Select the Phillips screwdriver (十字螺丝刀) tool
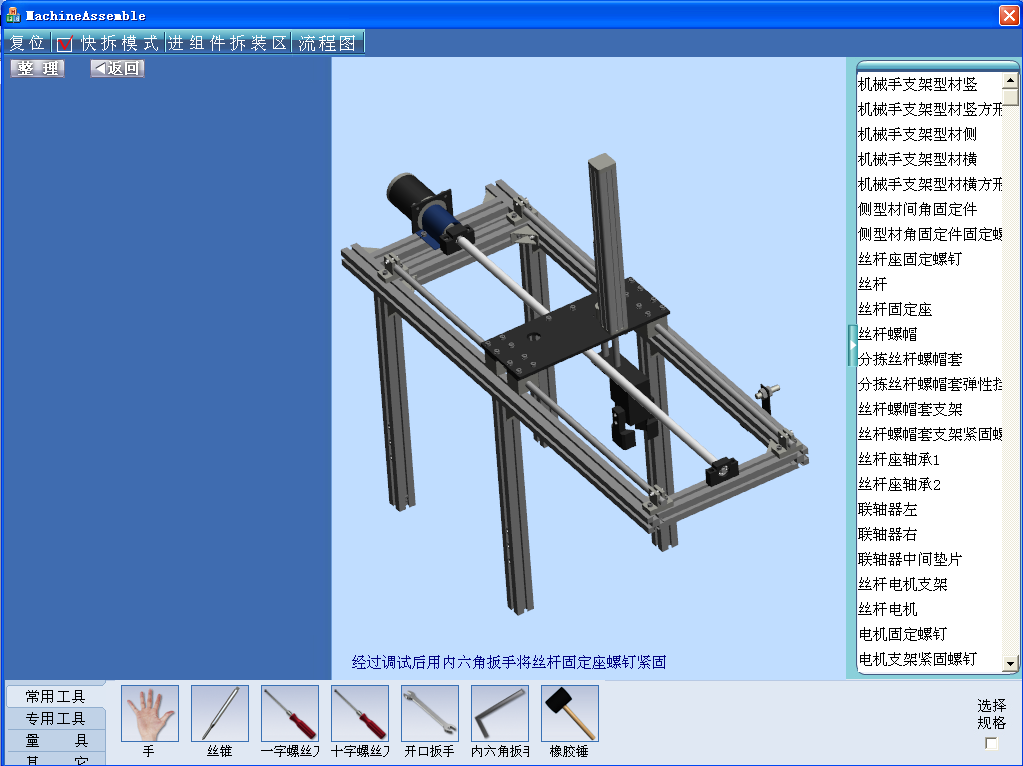 coord(359,714)
